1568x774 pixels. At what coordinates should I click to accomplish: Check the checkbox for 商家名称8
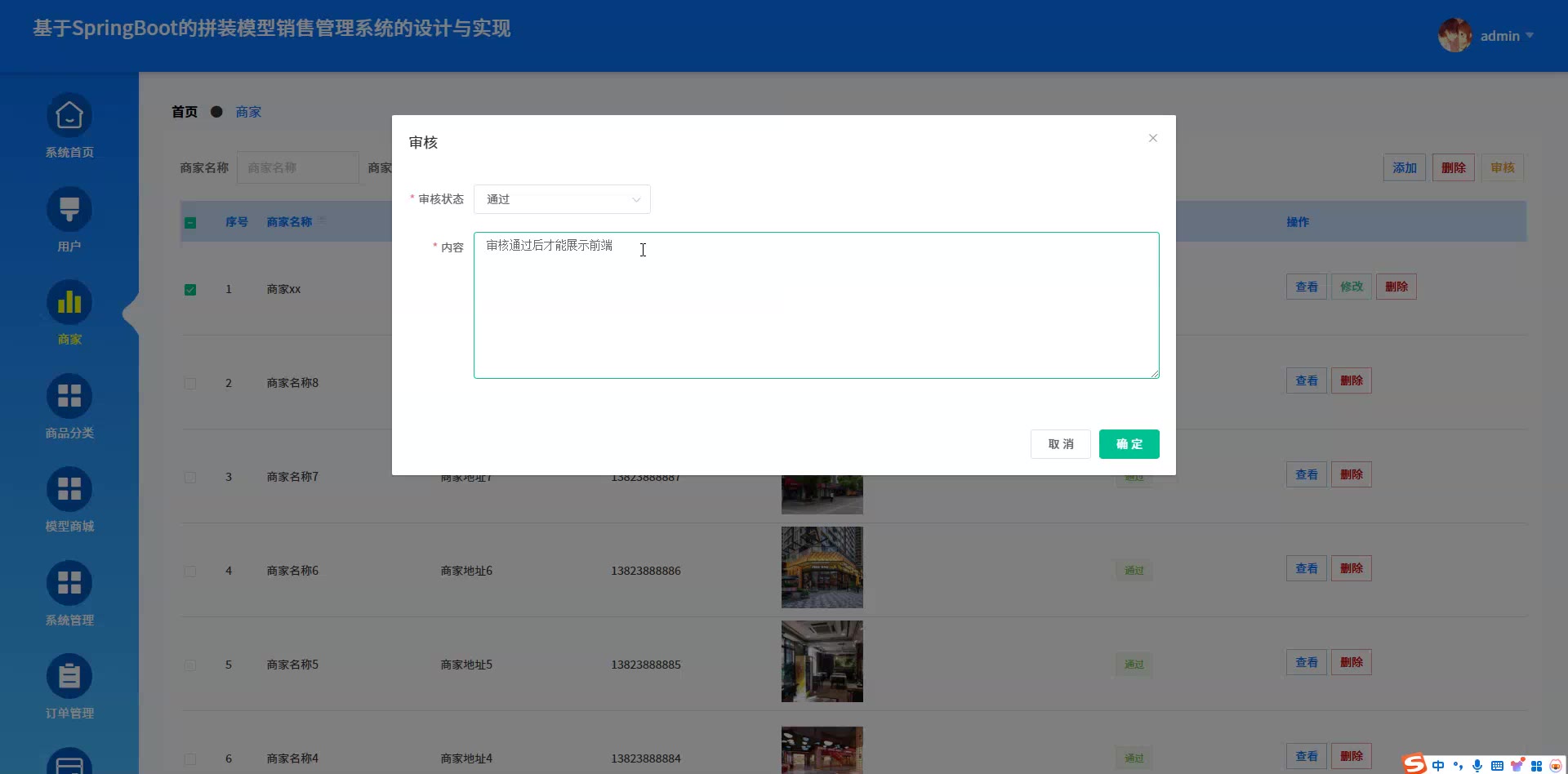pos(190,383)
